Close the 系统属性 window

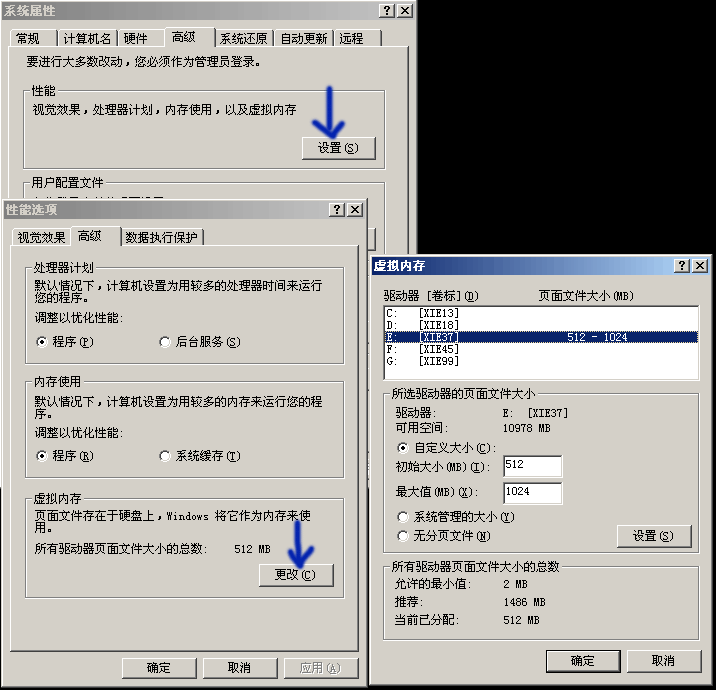coord(404,10)
